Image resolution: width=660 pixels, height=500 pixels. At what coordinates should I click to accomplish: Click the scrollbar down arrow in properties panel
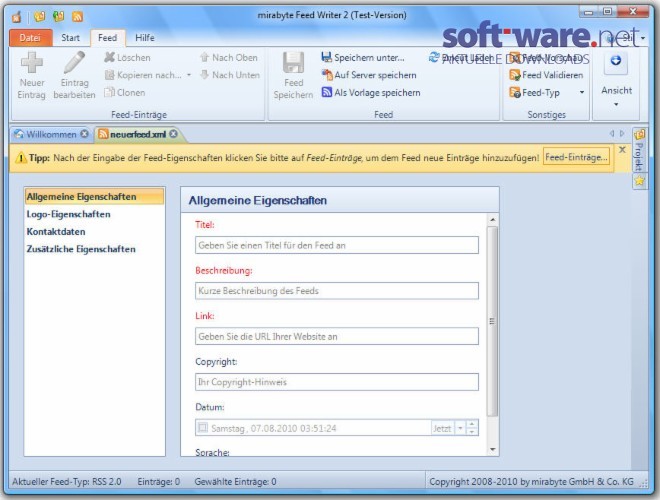coord(492,449)
